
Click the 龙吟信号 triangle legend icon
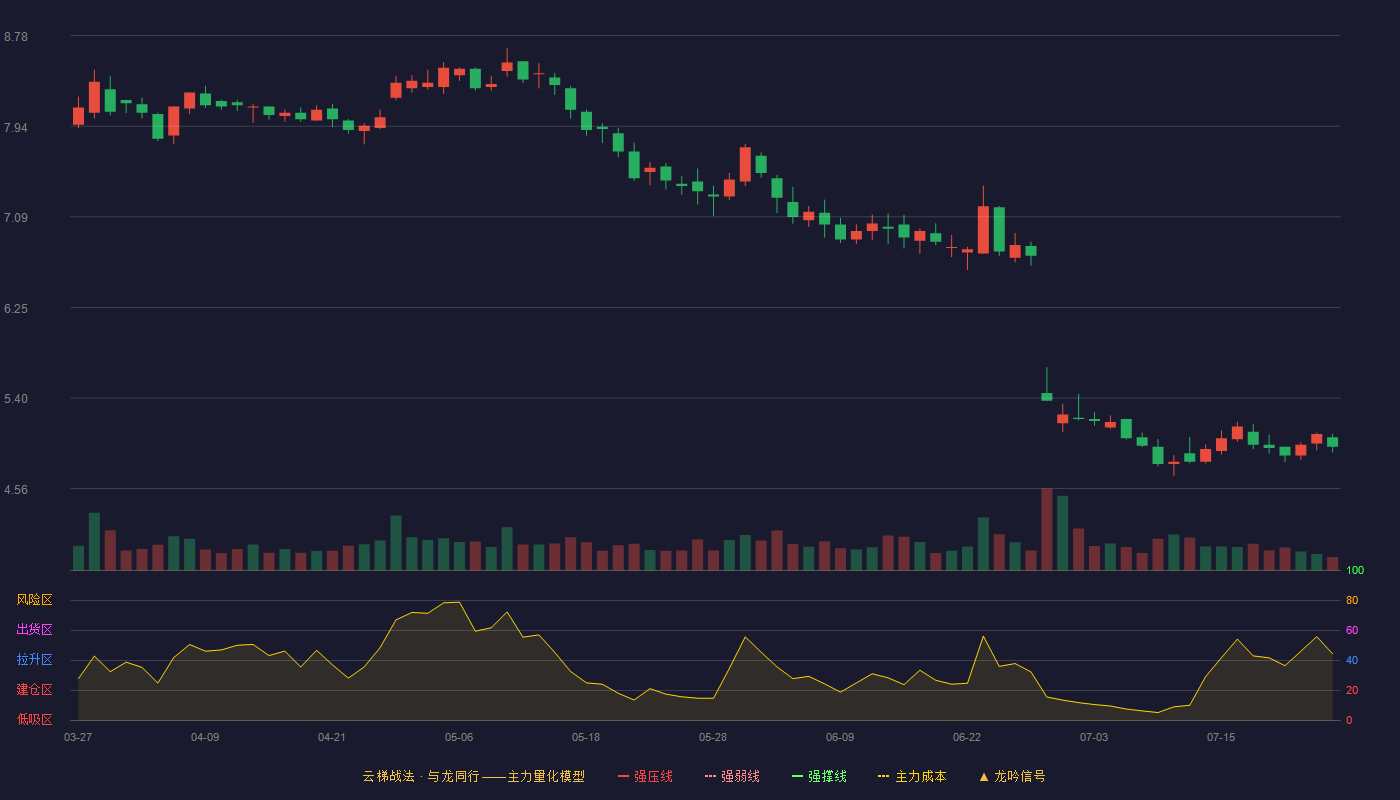(984, 776)
